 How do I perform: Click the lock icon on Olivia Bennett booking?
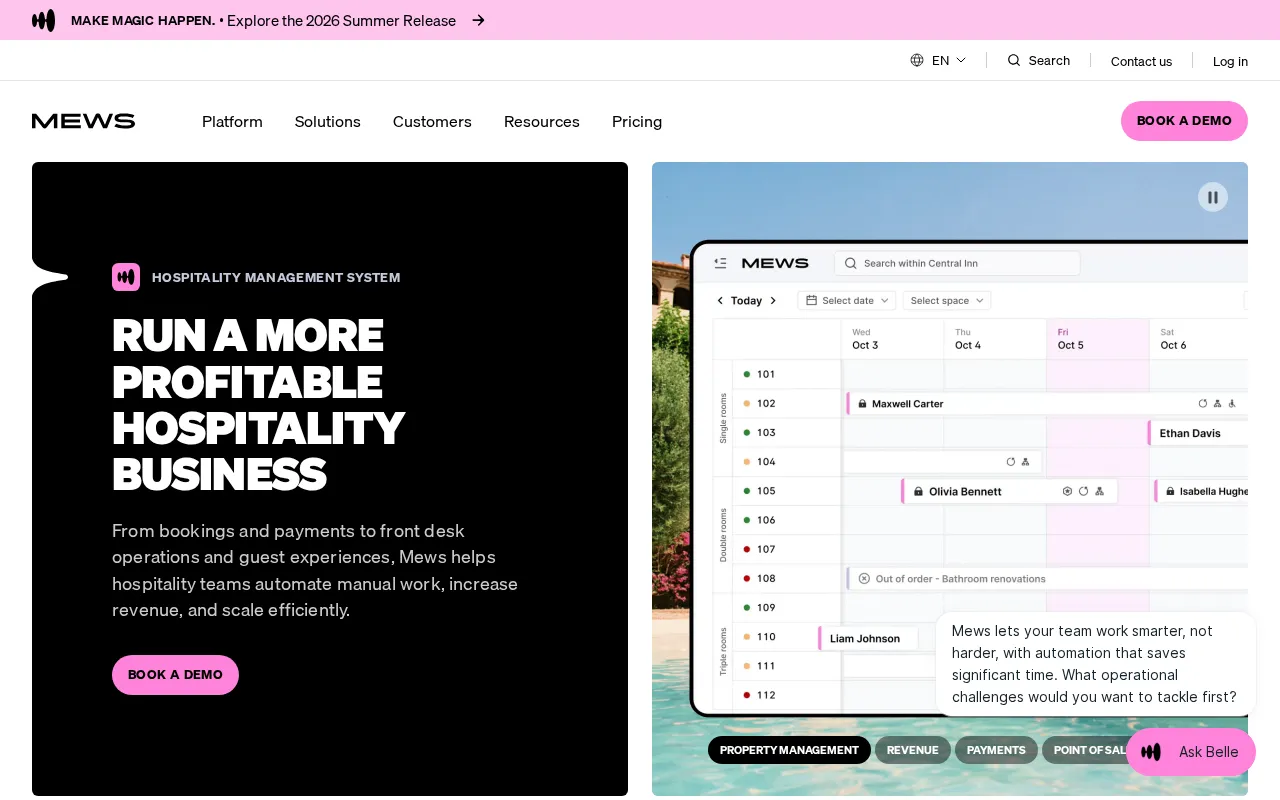pyautogui.click(x=917, y=491)
